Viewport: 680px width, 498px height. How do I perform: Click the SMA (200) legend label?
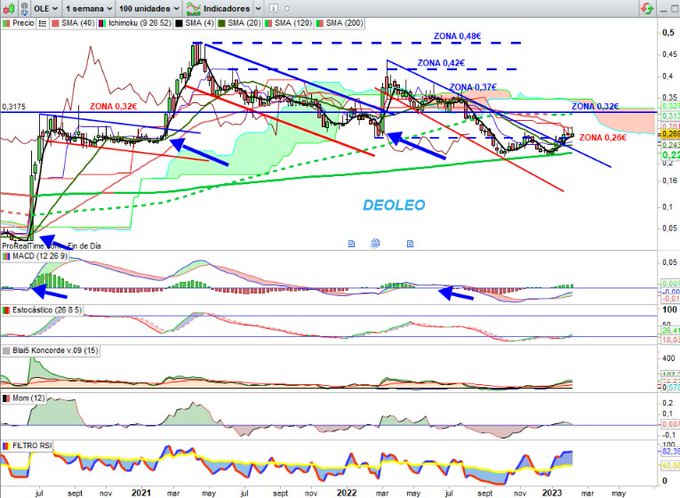click(344, 23)
